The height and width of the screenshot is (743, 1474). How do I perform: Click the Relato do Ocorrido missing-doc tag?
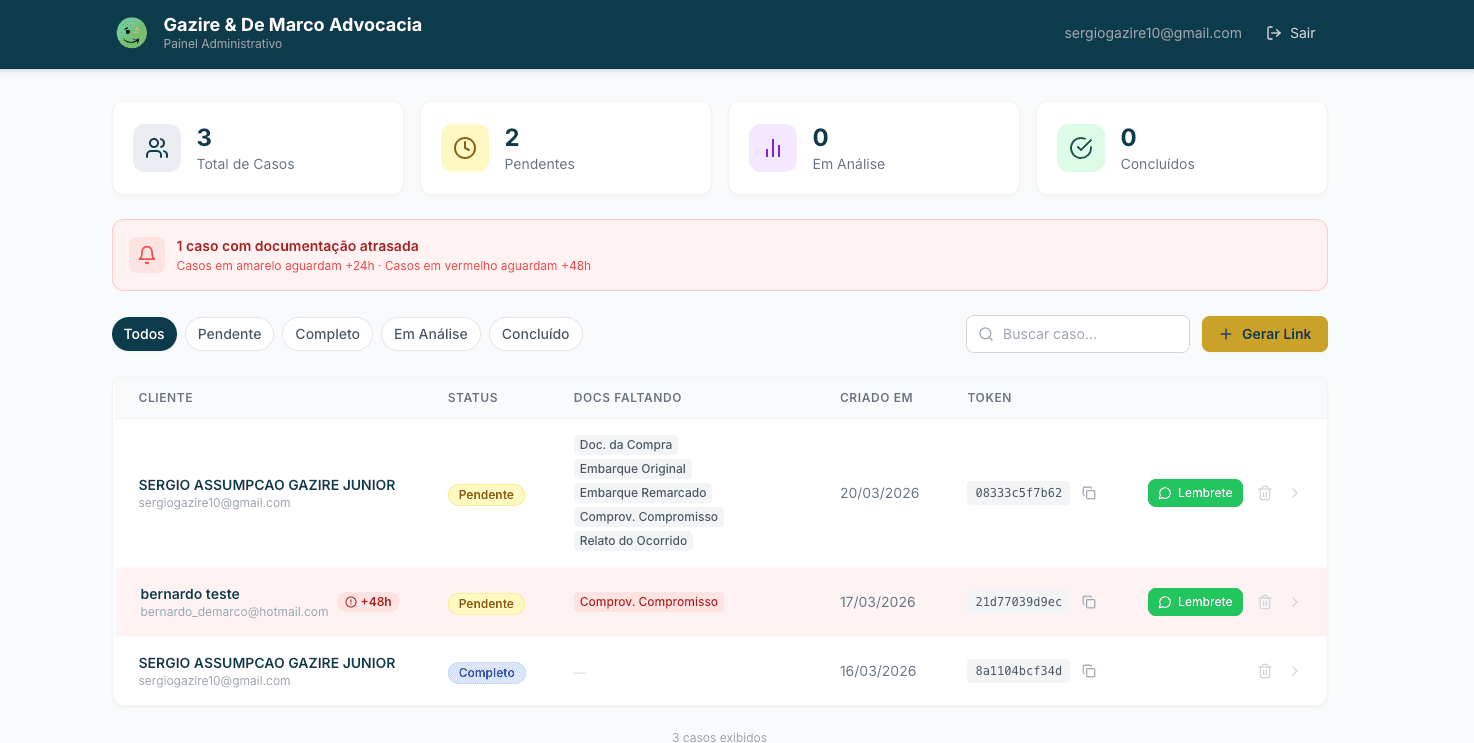[x=634, y=541]
